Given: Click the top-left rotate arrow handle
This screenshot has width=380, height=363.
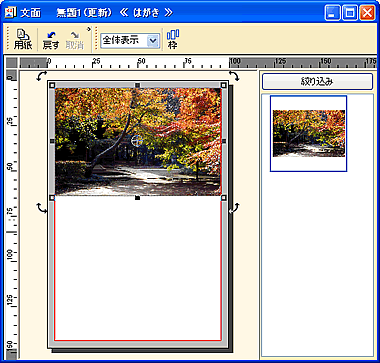Looking at the screenshot, I should pos(42,76).
